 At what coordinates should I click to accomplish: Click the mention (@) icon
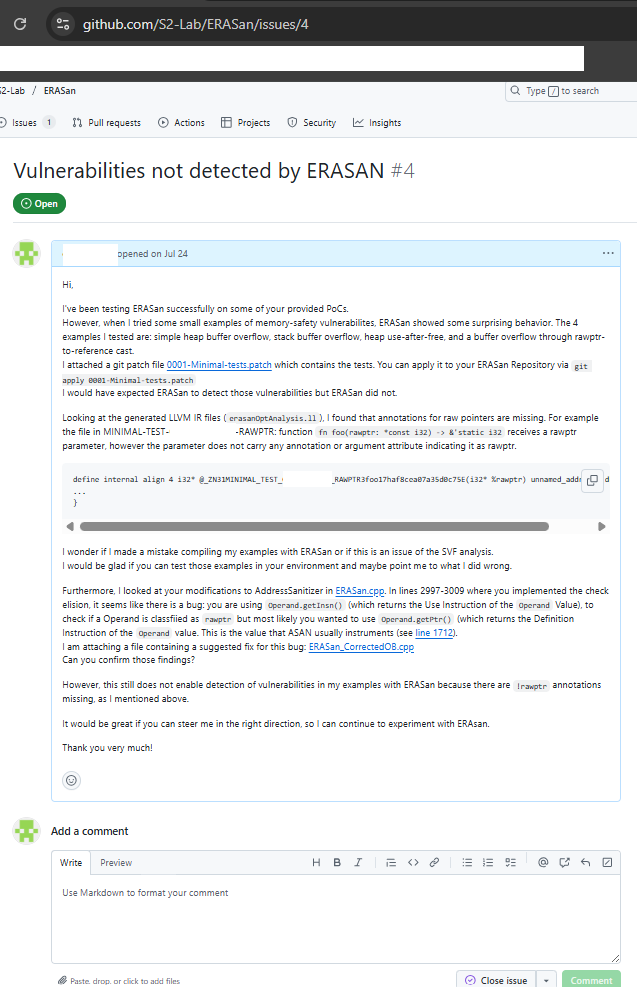click(x=543, y=862)
